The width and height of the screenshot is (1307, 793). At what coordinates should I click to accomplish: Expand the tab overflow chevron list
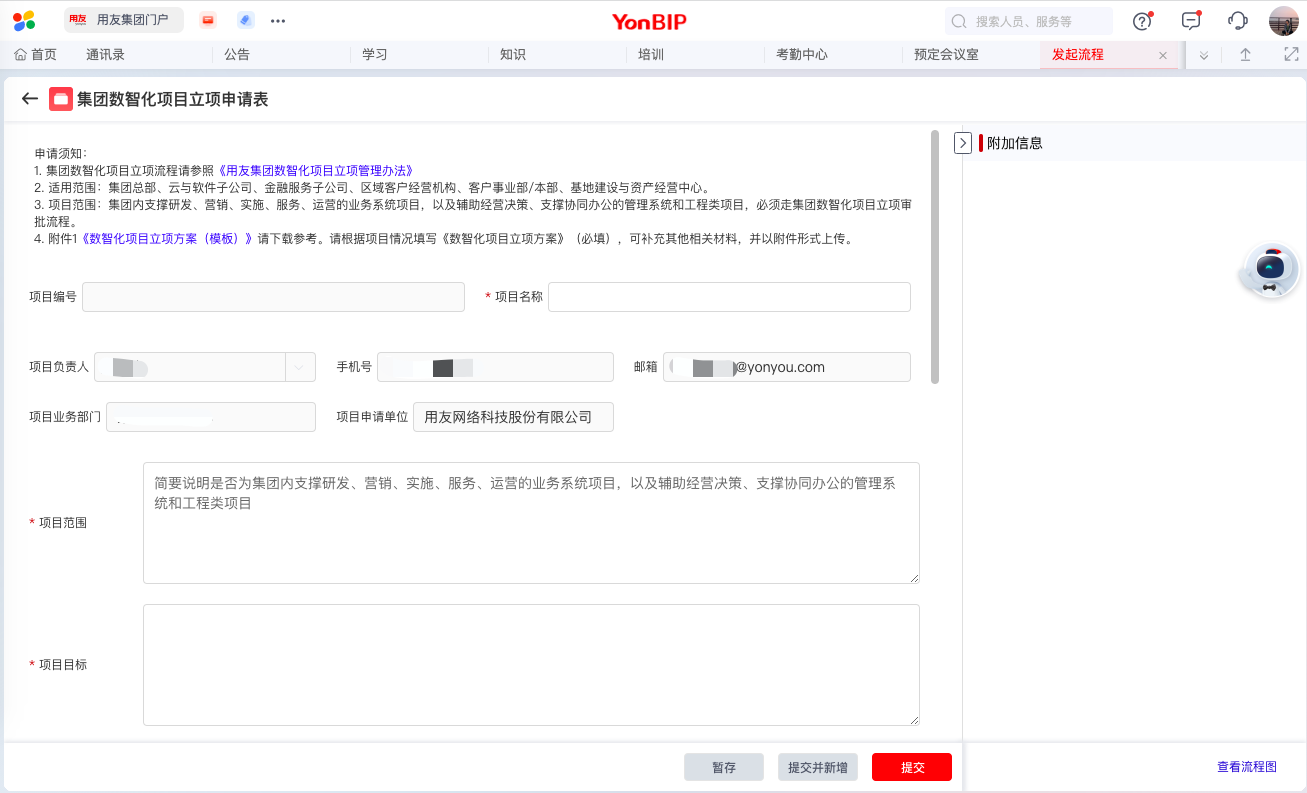tap(1204, 55)
